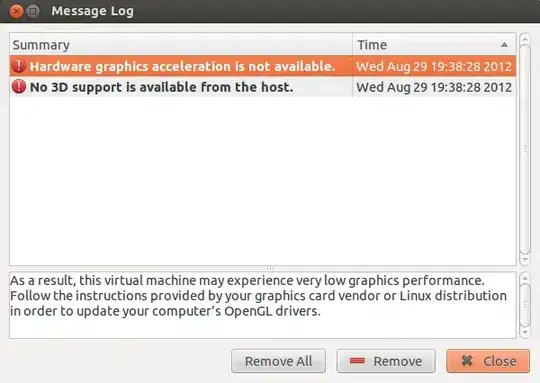Viewport: 540px width, 383px height.
Task: Click the red minus icon on Remove
Action: coord(357,361)
